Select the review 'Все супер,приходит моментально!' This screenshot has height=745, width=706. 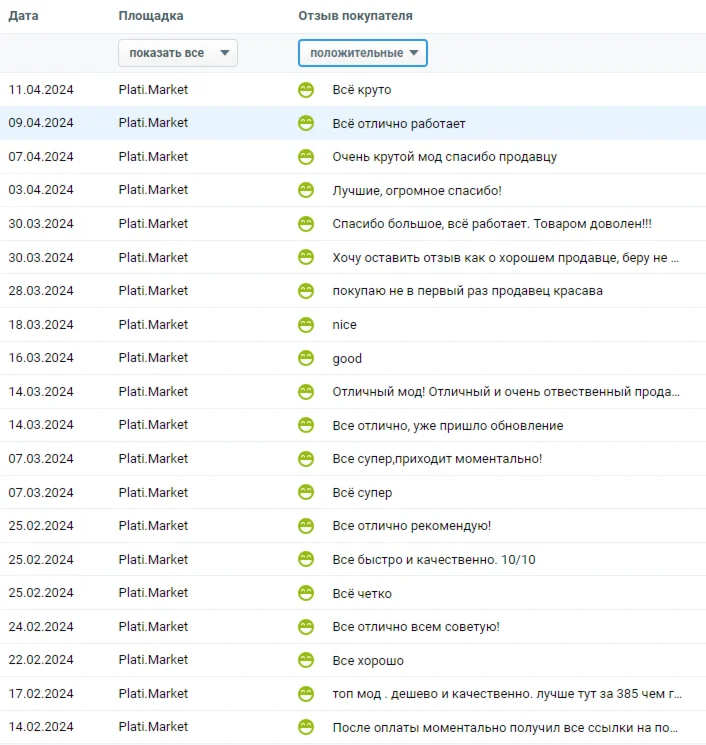pos(437,459)
